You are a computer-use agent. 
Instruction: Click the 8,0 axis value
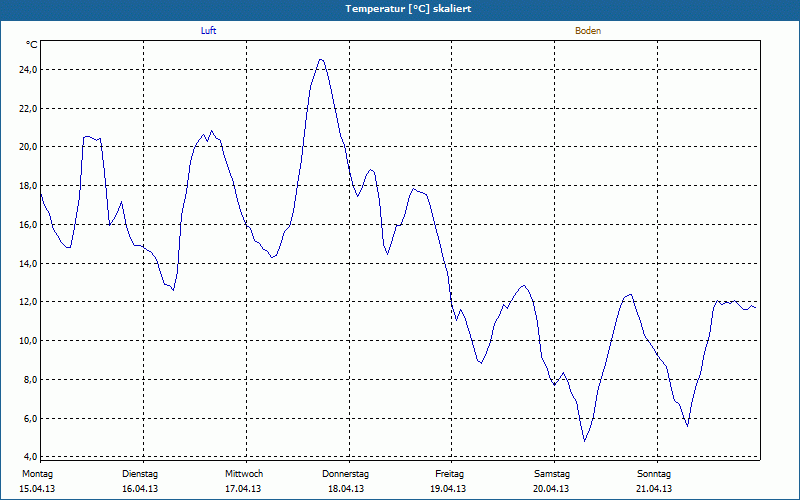click(30, 380)
